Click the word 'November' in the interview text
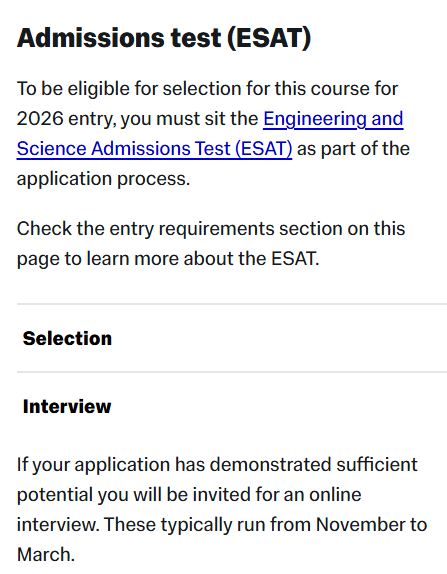 [360, 525]
